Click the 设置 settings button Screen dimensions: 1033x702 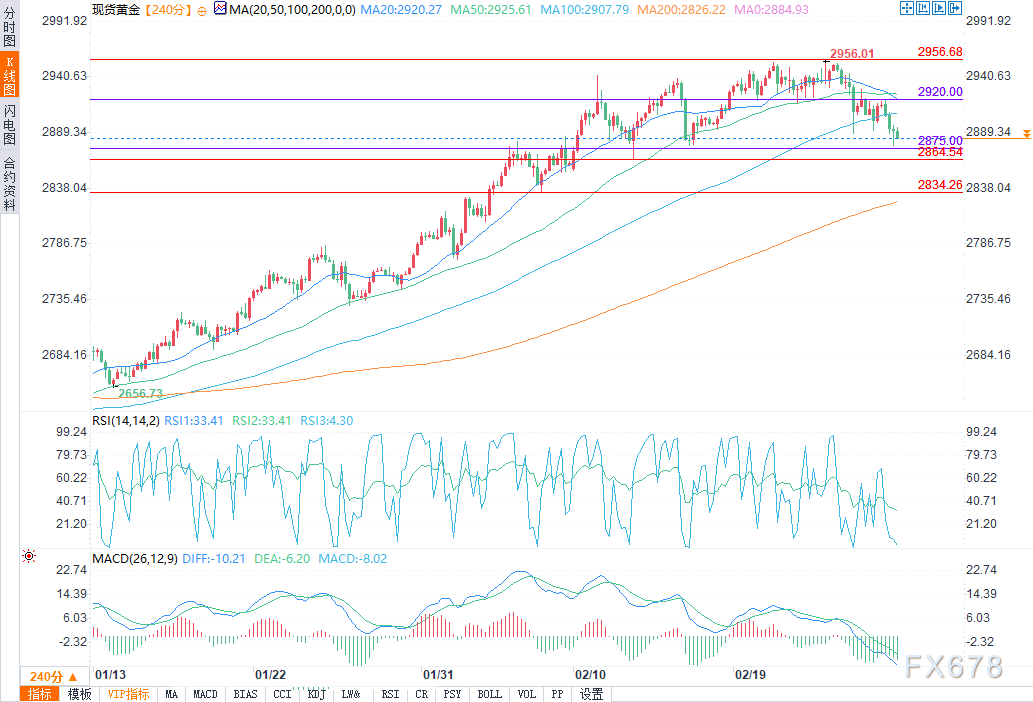591,694
